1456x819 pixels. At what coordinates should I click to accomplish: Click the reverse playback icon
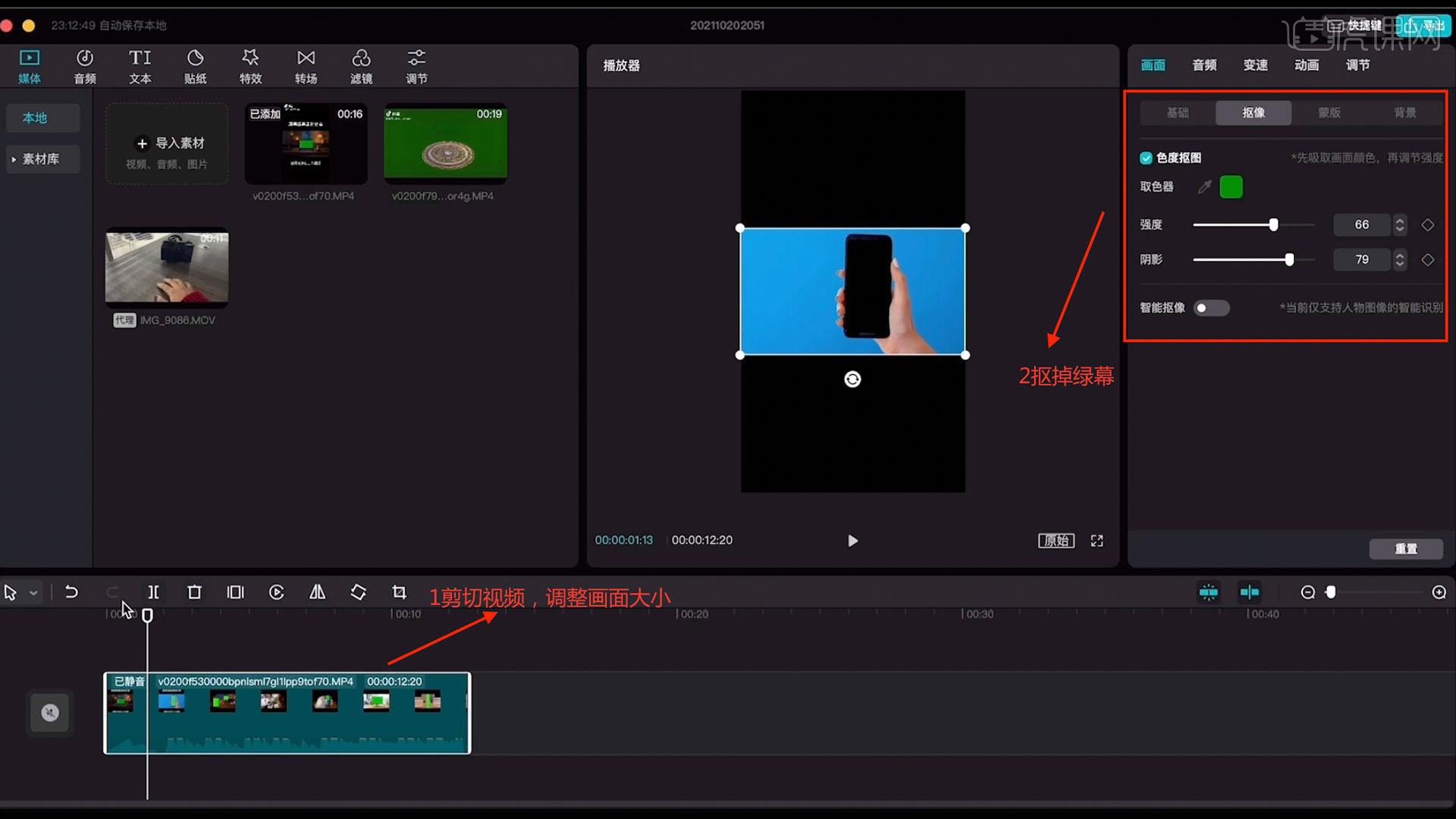point(277,592)
